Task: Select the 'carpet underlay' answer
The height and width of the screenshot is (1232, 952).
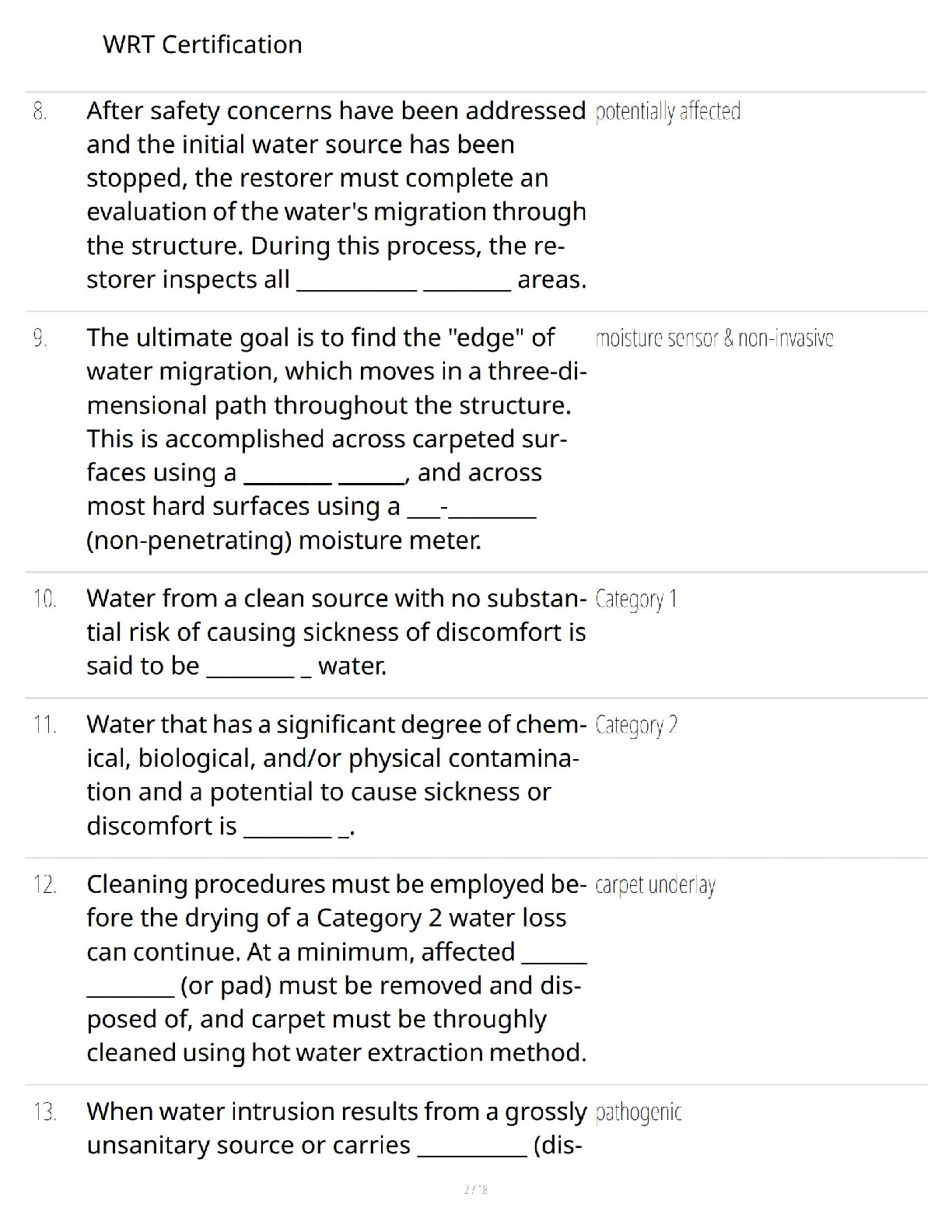Action: [655, 885]
